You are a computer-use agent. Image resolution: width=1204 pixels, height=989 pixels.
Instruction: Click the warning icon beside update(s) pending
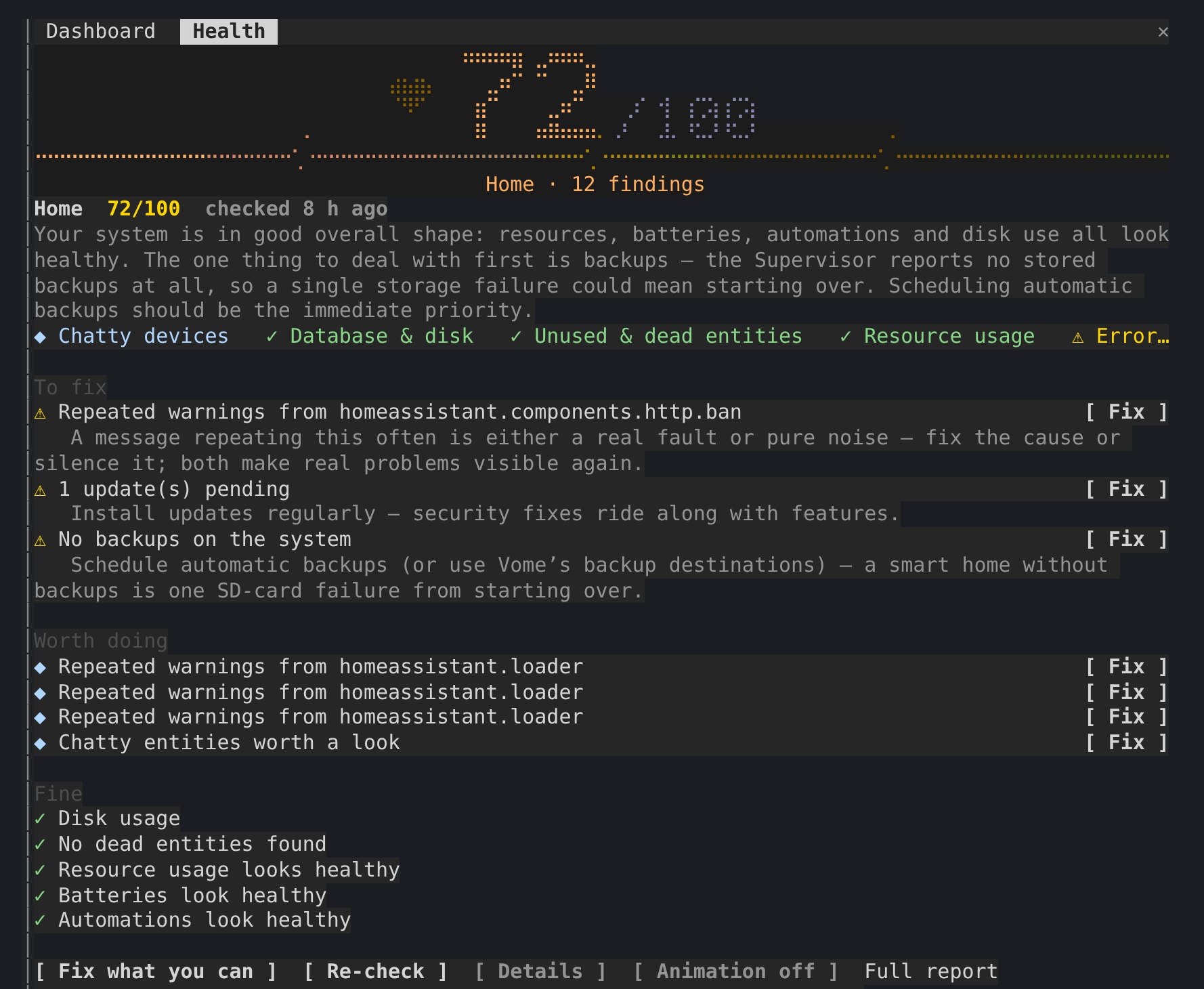pos(41,490)
